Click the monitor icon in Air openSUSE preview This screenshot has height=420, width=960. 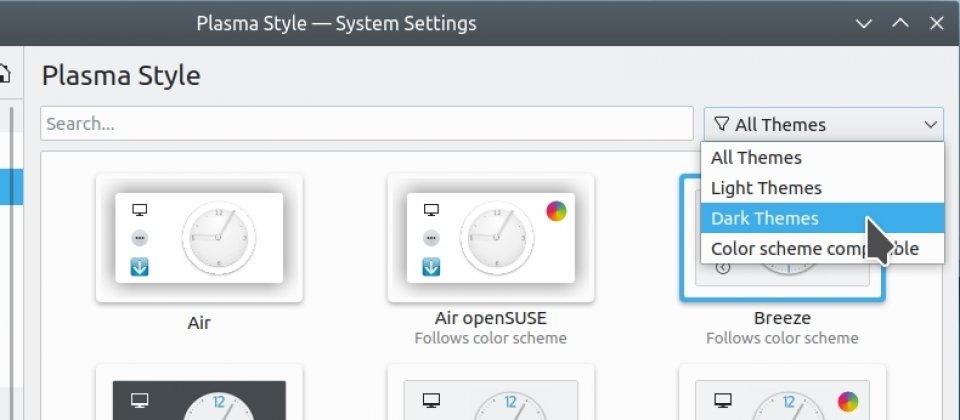[x=431, y=211]
